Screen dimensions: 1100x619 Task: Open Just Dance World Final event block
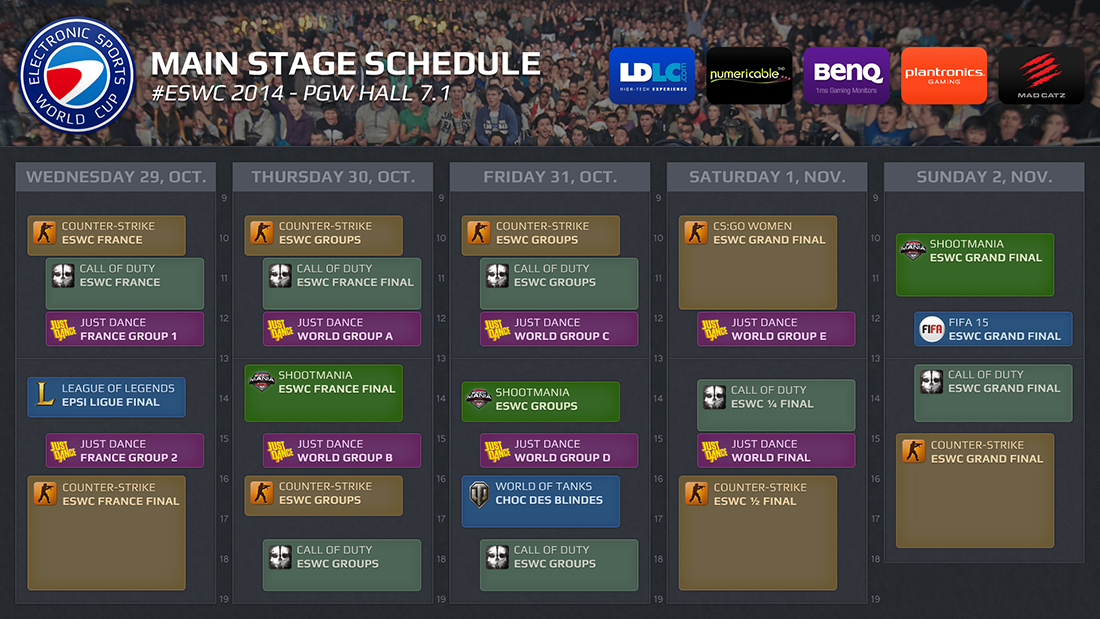tap(776, 451)
